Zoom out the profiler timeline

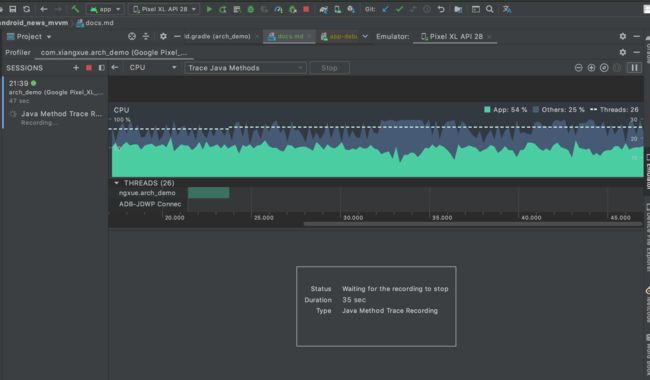coord(578,68)
